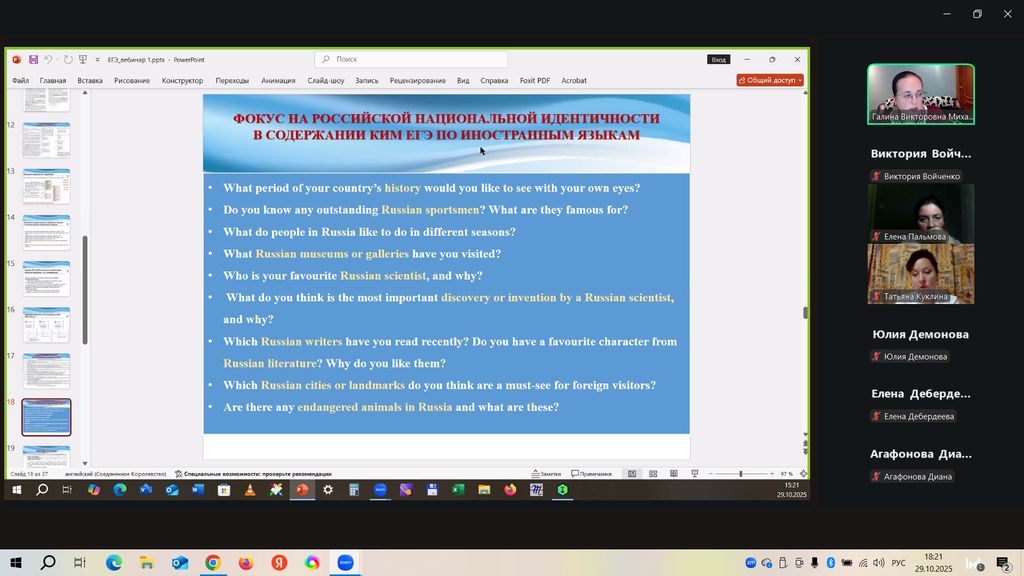
Task: Open Zoom app in the bottom taskbar
Action: (x=345, y=563)
